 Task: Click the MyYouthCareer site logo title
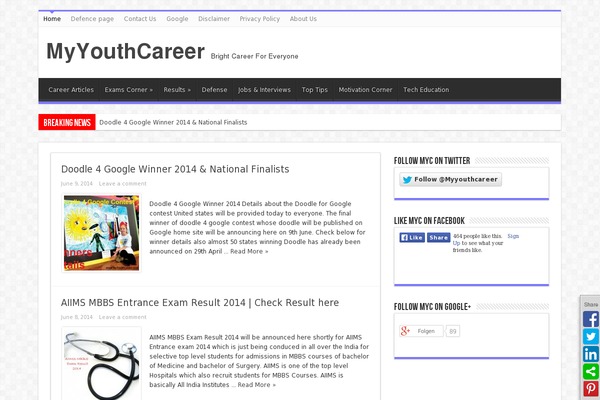click(126, 51)
